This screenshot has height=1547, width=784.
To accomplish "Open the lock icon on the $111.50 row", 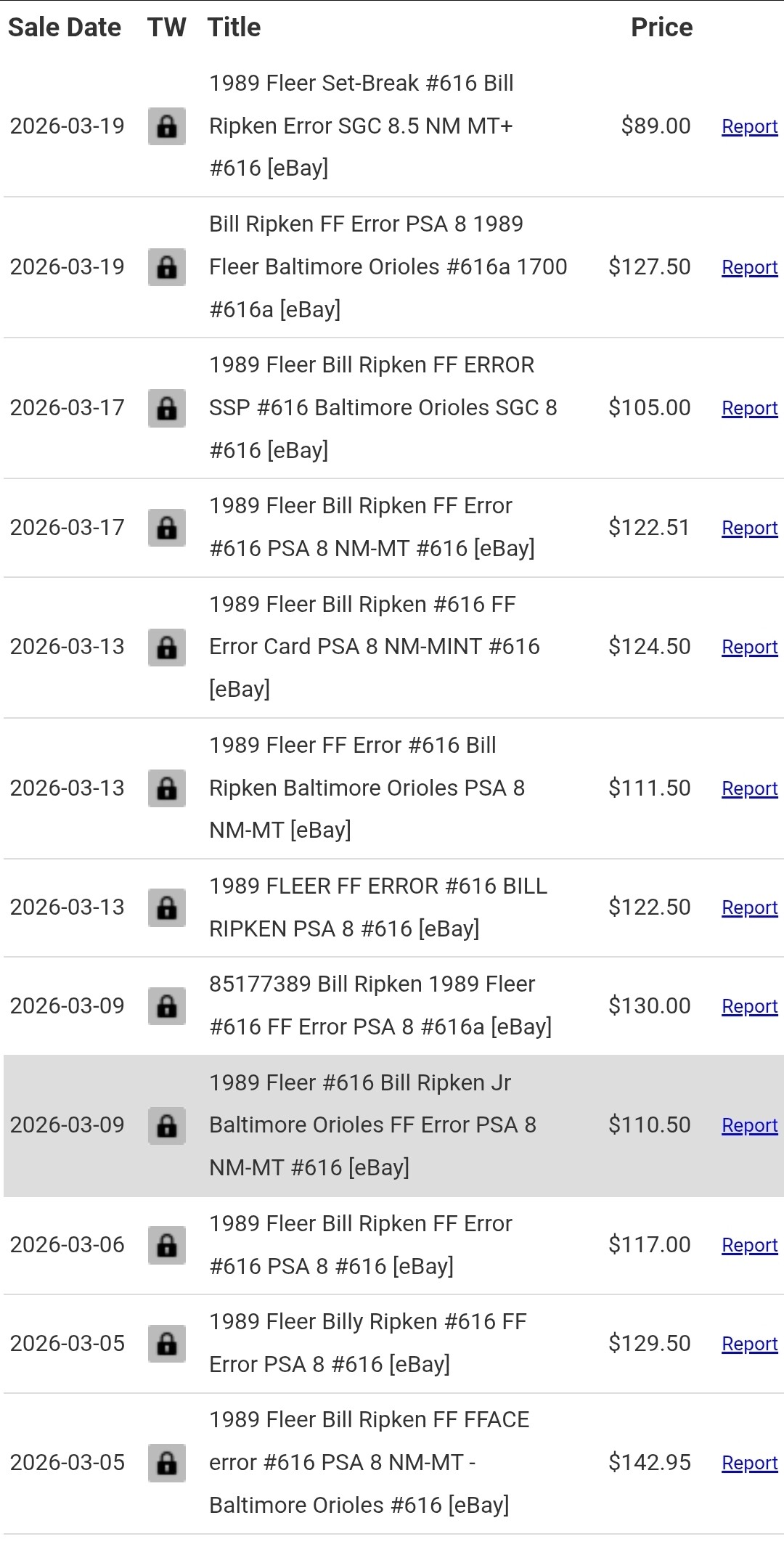I will pyautogui.click(x=167, y=788).
